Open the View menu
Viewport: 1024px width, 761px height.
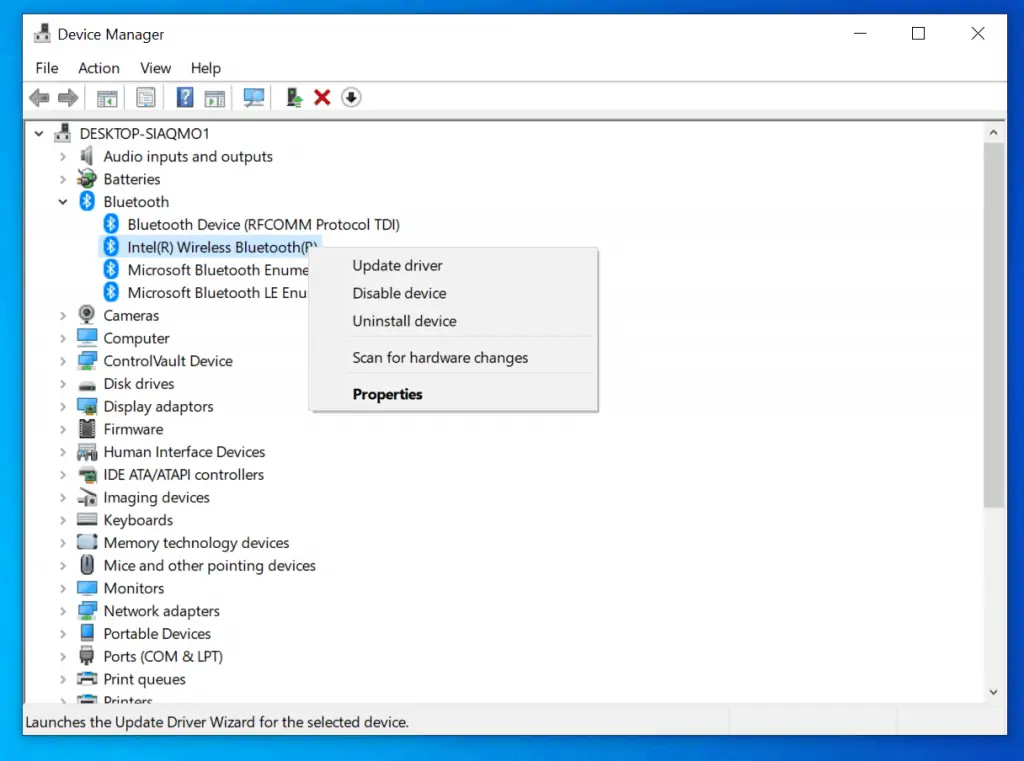155,68
